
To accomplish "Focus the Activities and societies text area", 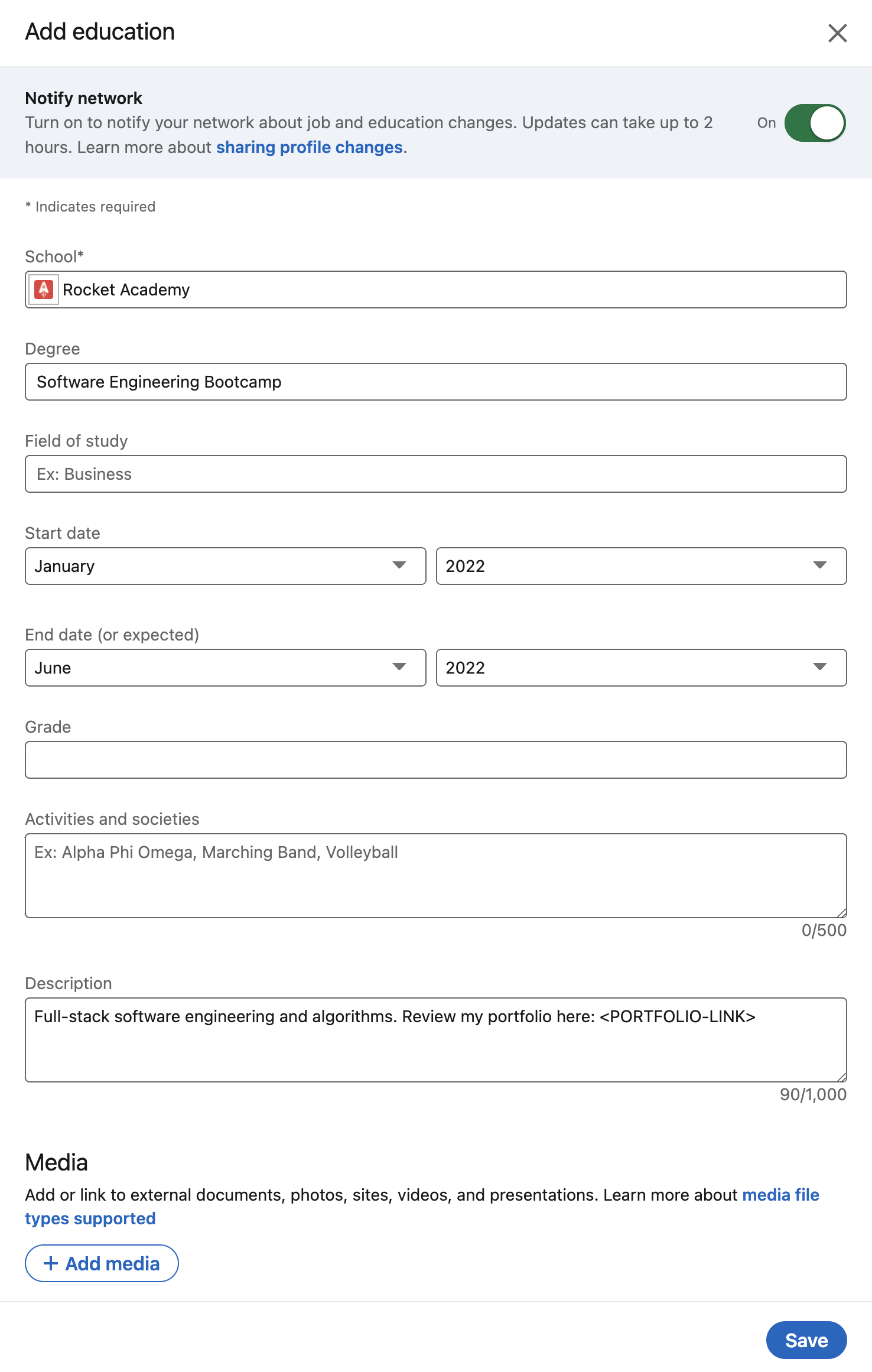I will click(x=435, y=875).
